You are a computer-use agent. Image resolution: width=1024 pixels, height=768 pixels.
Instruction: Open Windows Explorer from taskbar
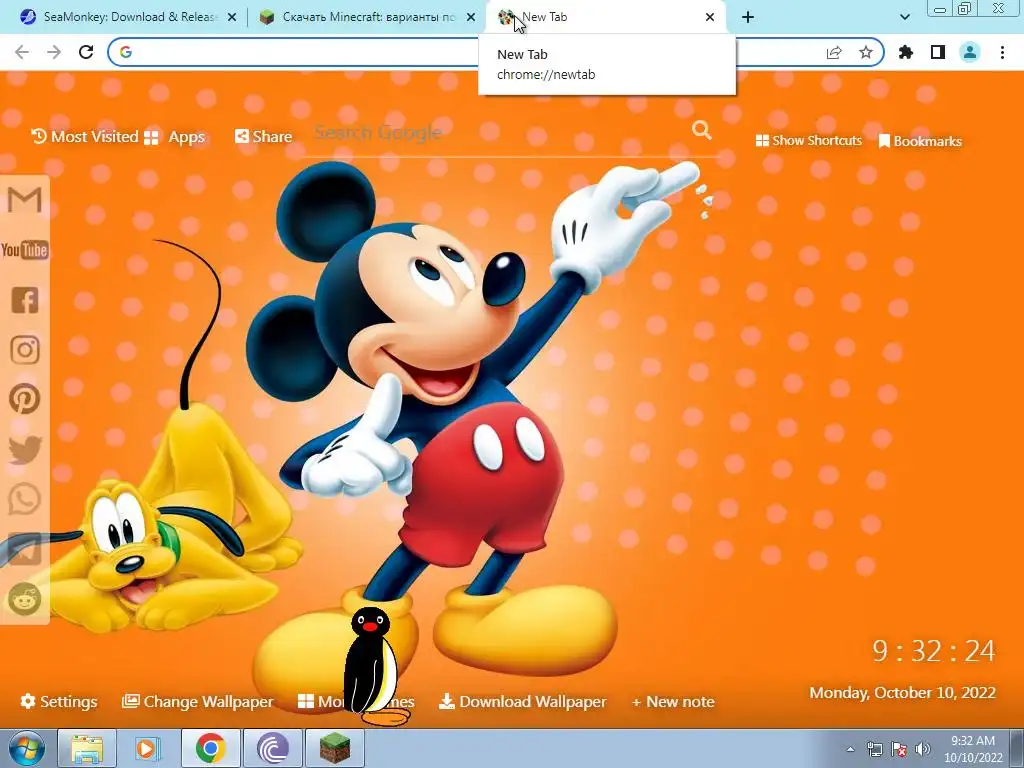[87, 748]
